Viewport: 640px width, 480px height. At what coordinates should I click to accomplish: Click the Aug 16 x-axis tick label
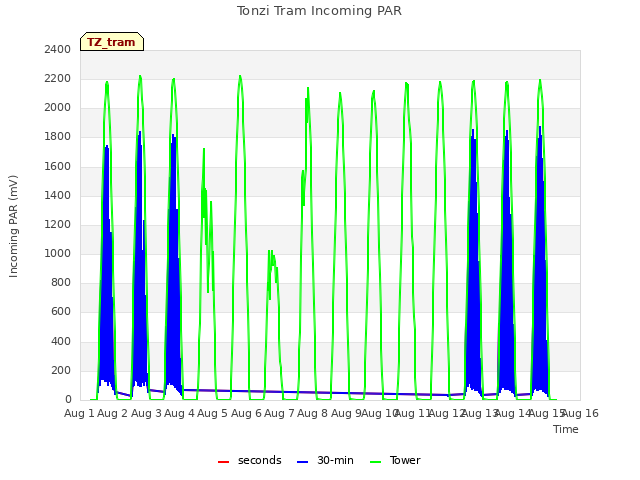581,413
